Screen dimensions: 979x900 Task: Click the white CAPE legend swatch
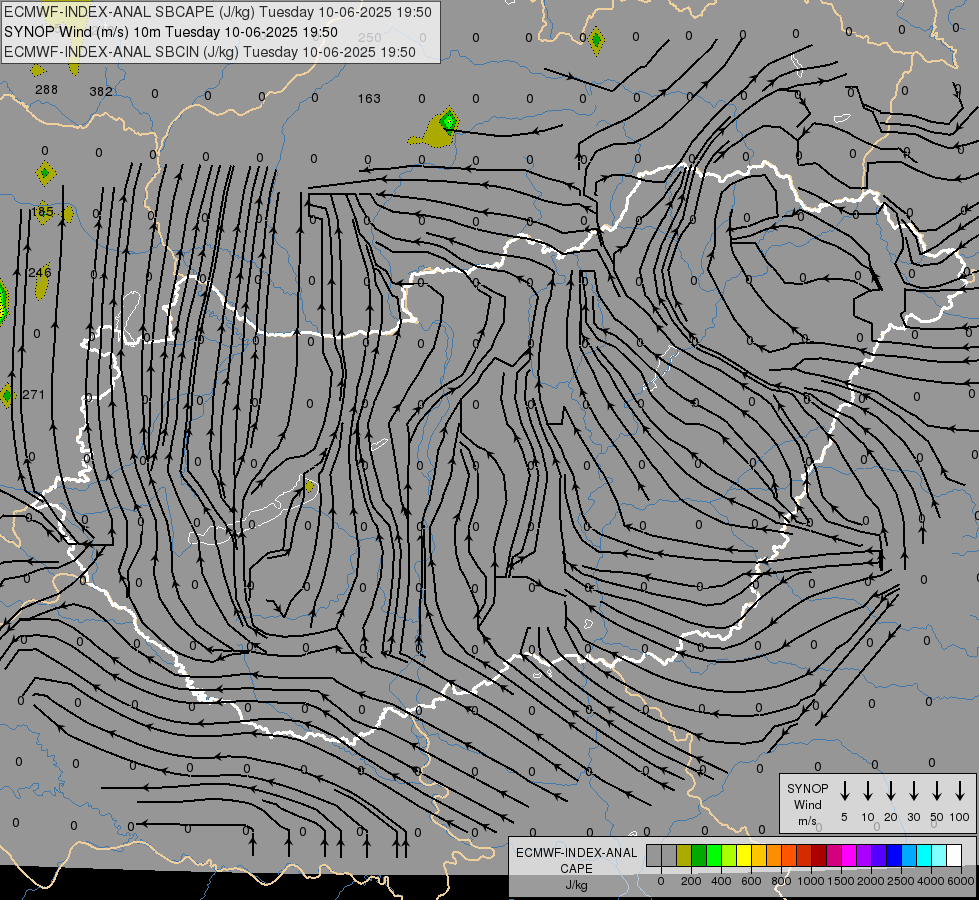953,855
